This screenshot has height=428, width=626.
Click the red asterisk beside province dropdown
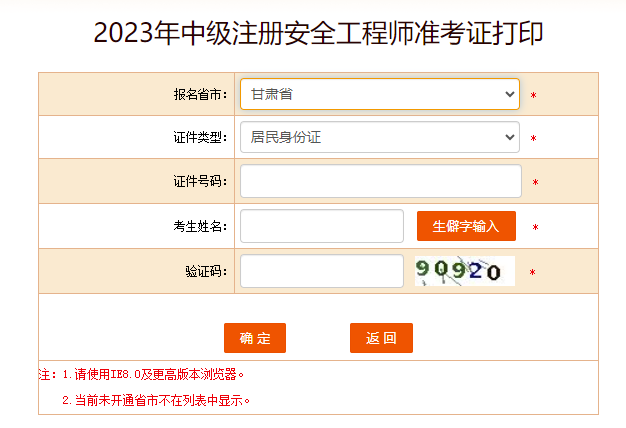pyautogui.click(x=534, y=96)
